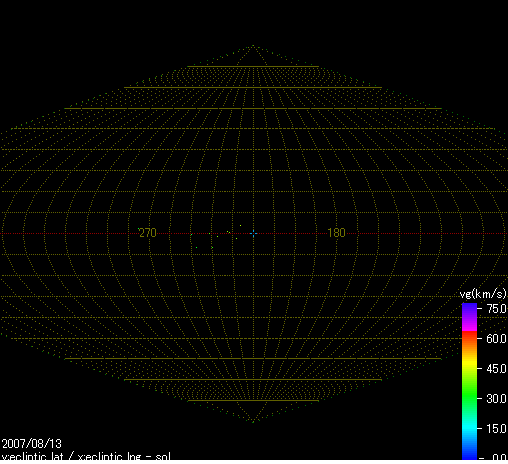The width and height of the screenshot is (508, 464).
Task: Click the 30.0 legend value
Action: [x=497, y=399]
